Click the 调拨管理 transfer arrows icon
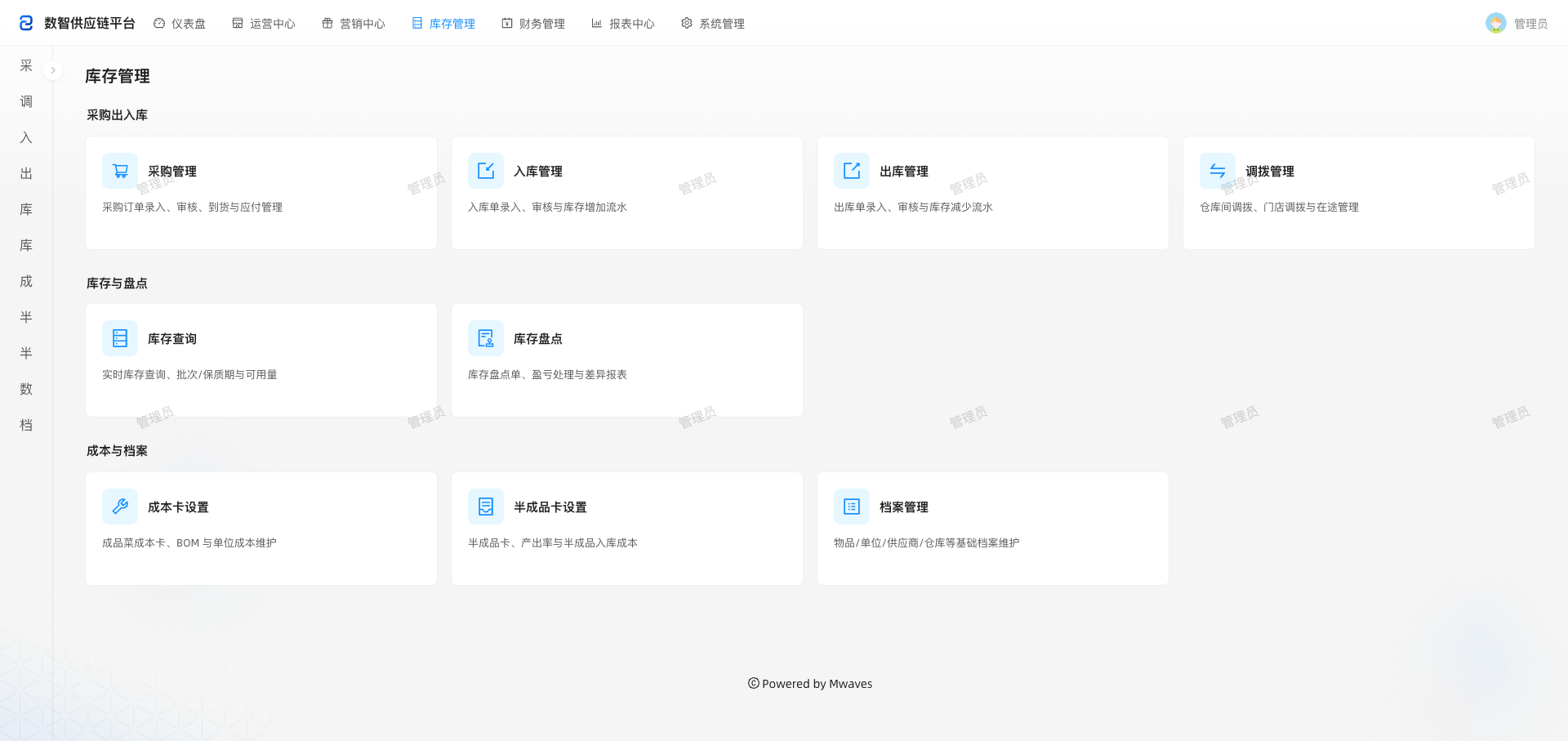Screen dimensions: 1568x741 pyautogui.click(x=1218, y=171)
